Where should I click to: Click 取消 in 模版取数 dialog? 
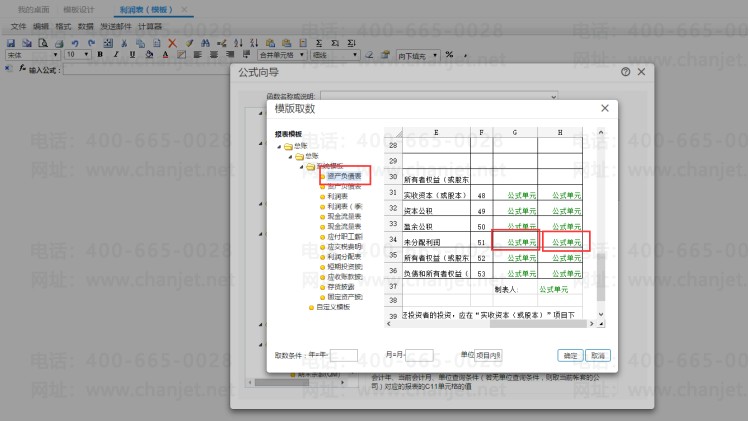pyautogui.click(x=598, y=356)
